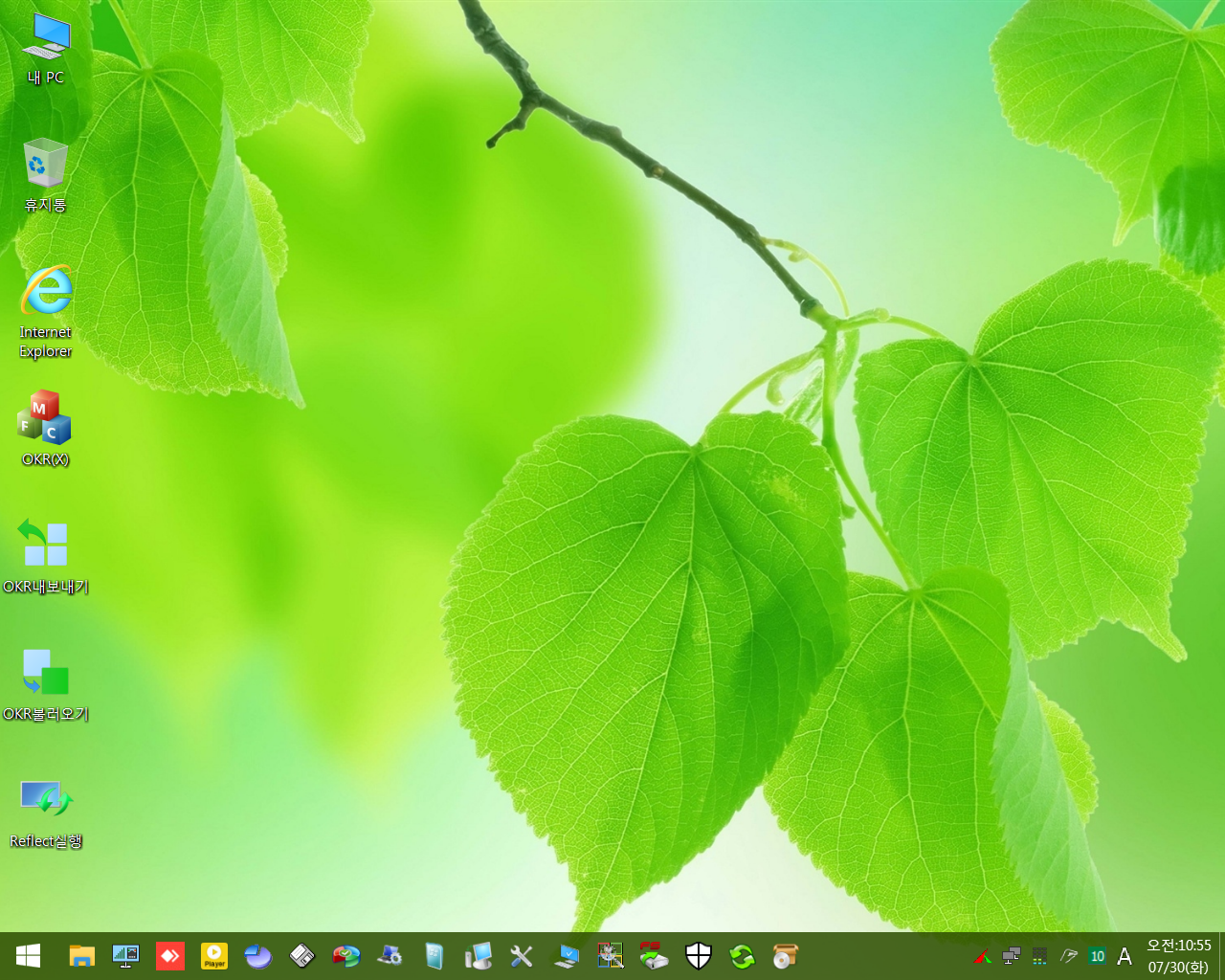
Task: Click the red-green triangle tray icon
Action: pos(982,956)
